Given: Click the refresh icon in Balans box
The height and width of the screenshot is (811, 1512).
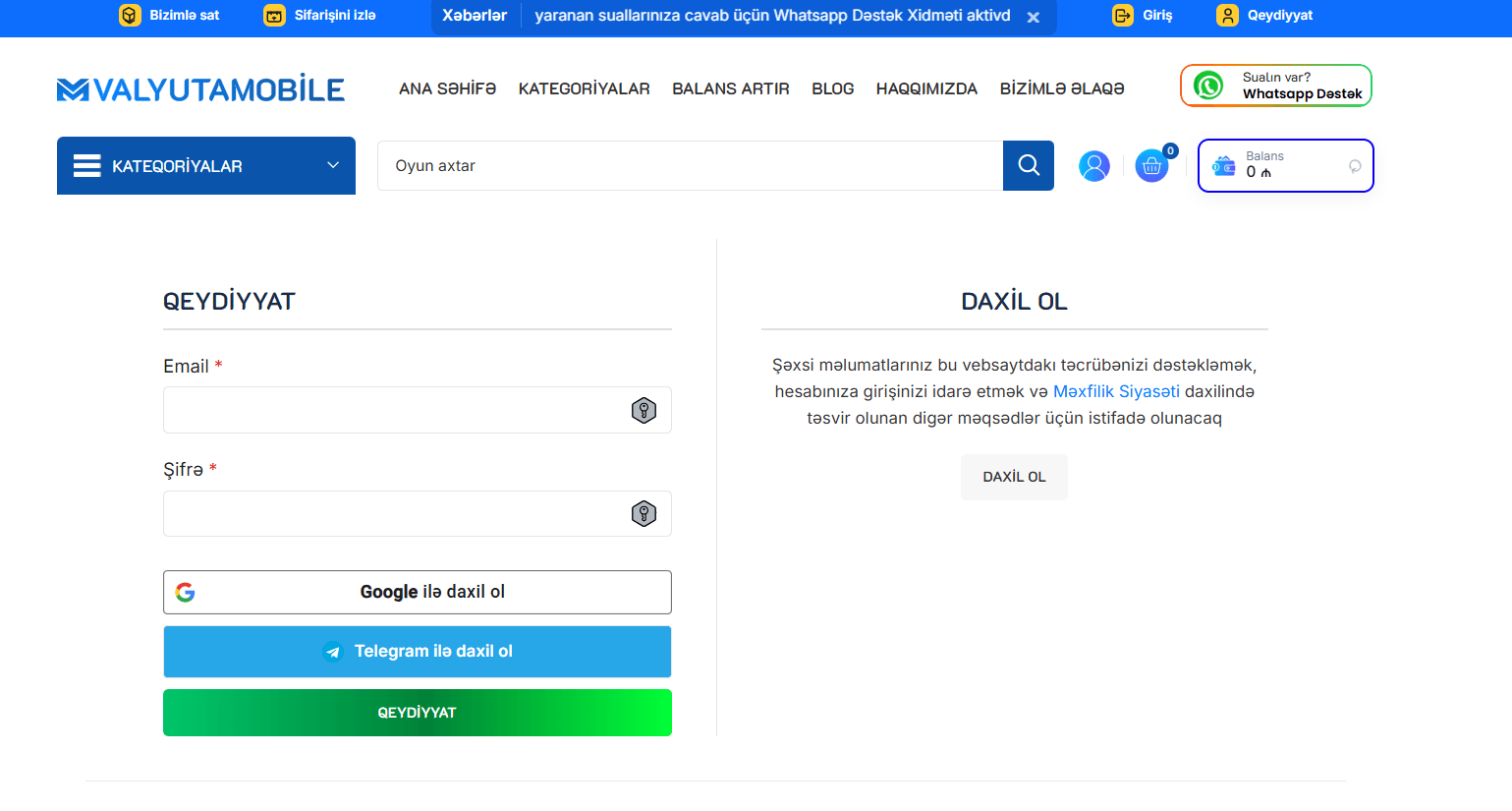Looking at the screenshot, I should [1355, 166].
